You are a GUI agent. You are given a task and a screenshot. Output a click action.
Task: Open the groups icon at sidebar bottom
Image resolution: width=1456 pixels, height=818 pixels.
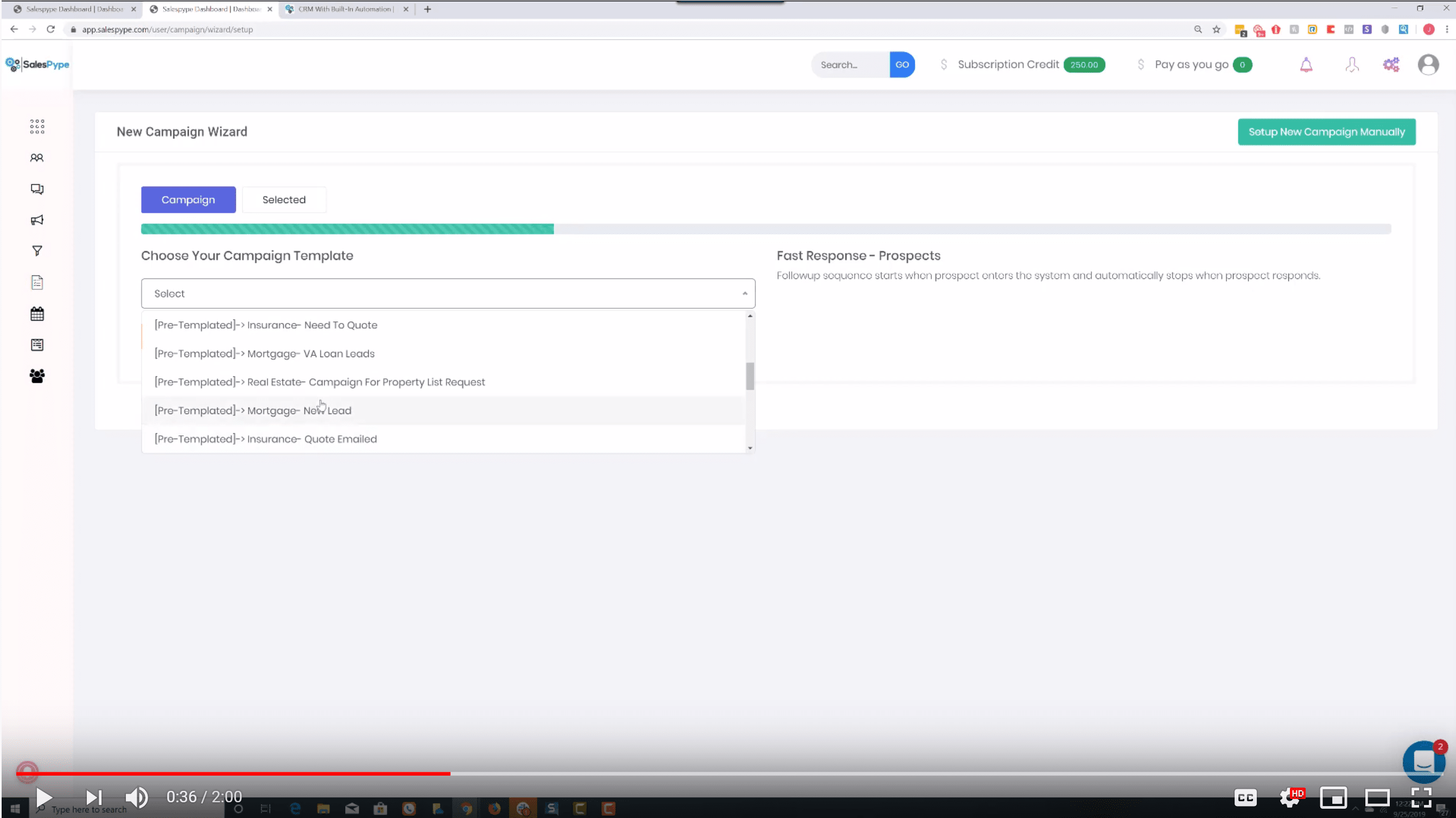(x=37, y=376)
